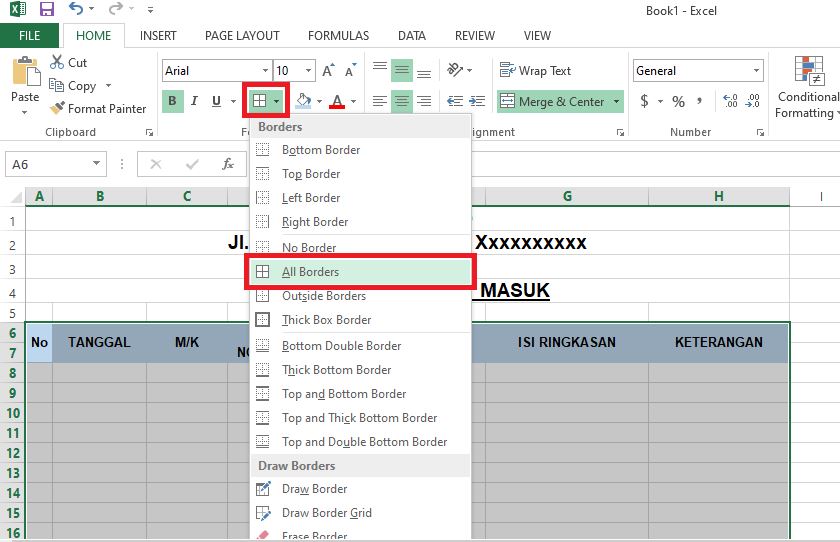
Task: Click the Paste clipboard icon
Action: coord(26,71)
